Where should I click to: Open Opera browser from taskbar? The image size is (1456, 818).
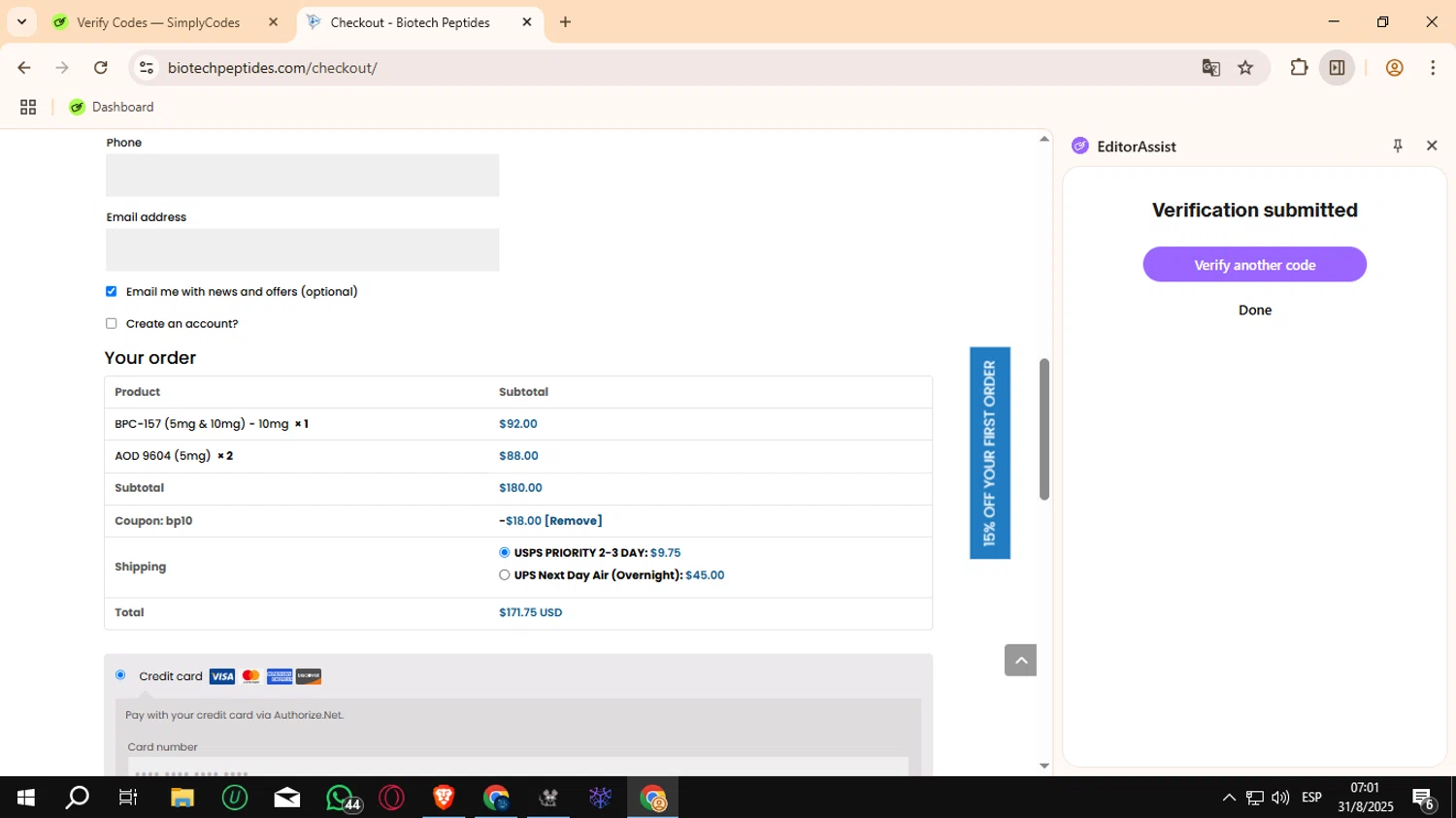click(392, 798)
